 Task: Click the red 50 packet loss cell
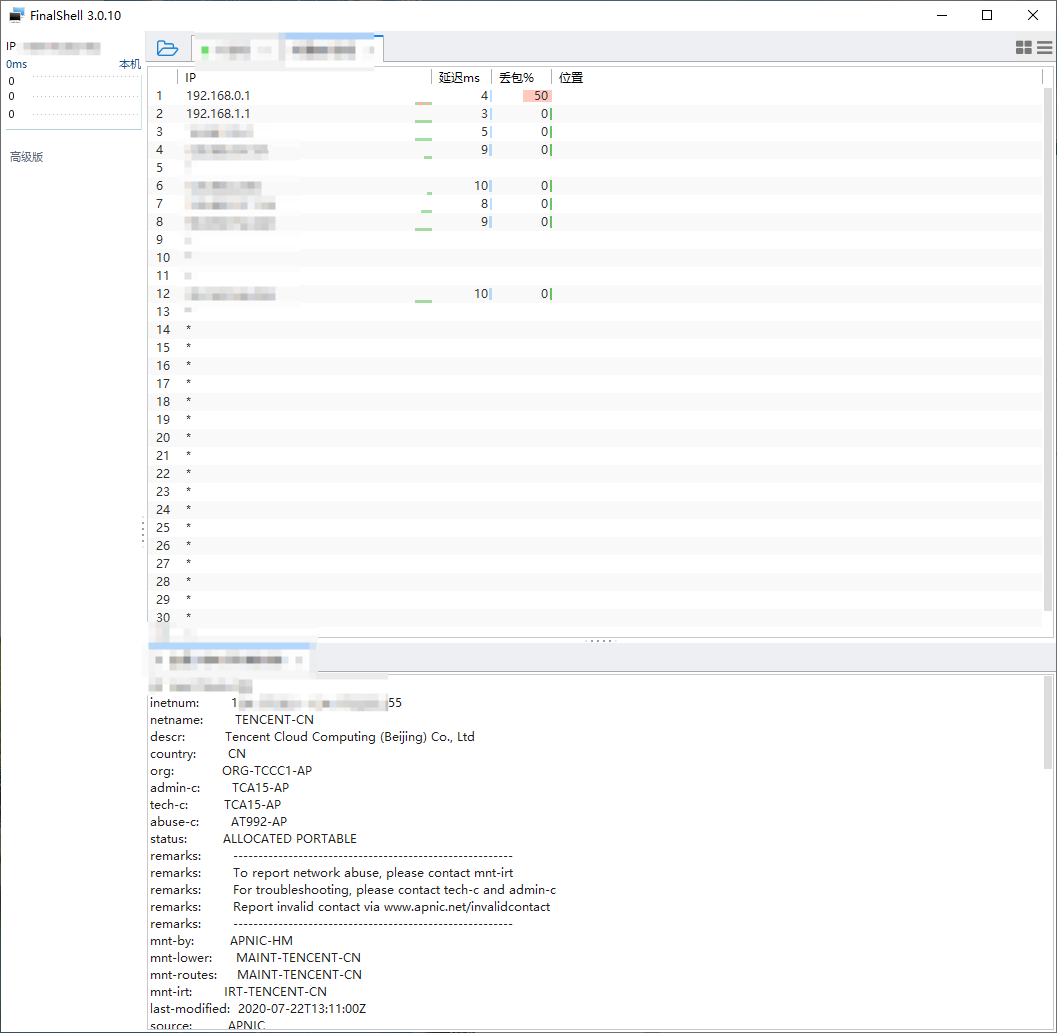click(x=537, y=96)
